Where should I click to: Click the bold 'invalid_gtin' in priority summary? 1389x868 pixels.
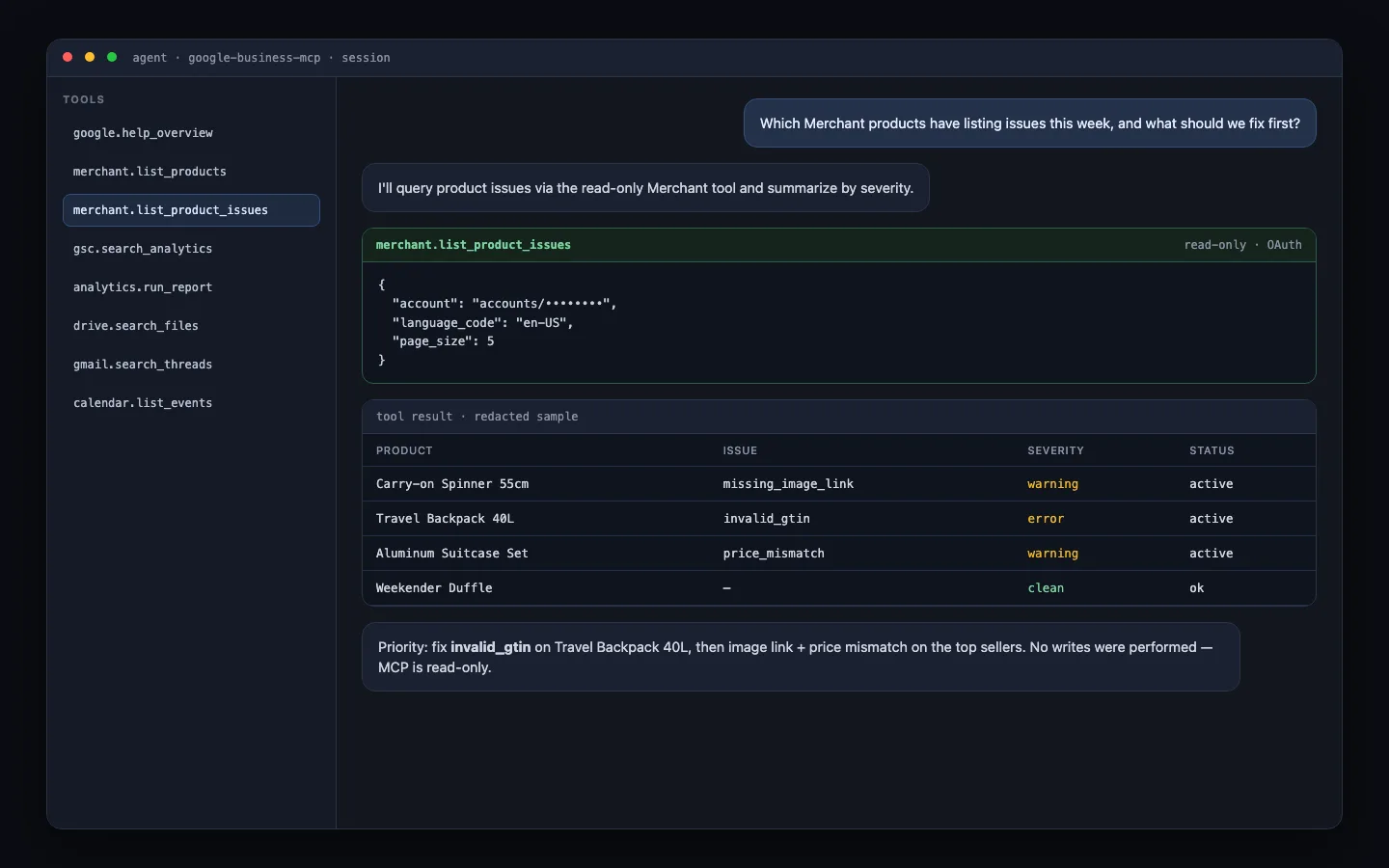coord(490,647)
